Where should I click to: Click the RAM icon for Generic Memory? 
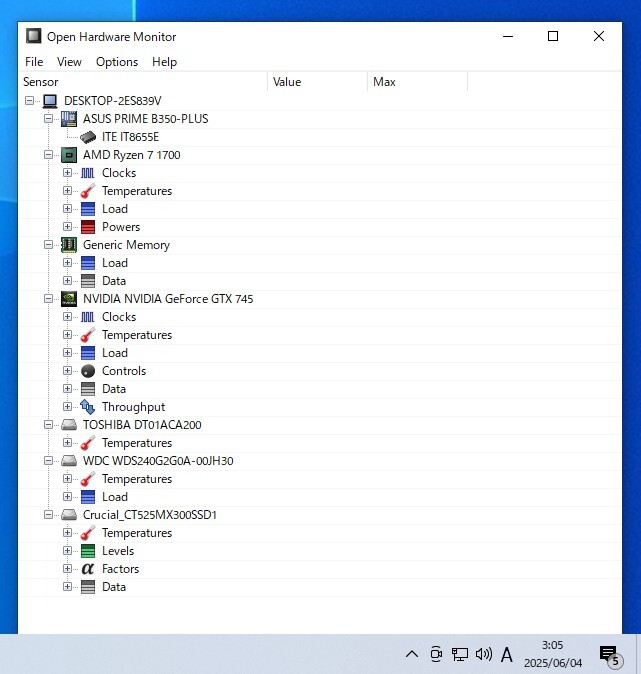coord(69,245)
